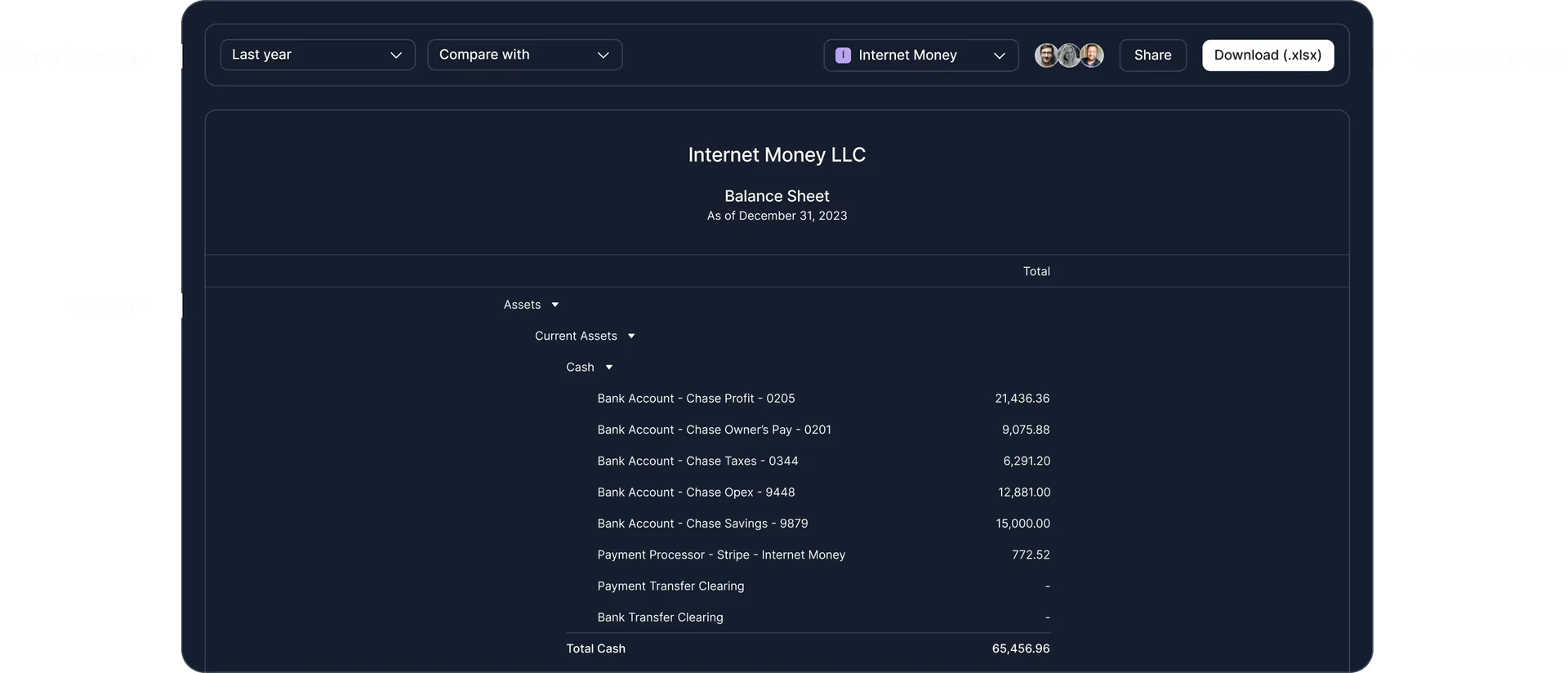Click the middle collaborator avatar
The image size is (1568, 673).
coord(1069,56)
